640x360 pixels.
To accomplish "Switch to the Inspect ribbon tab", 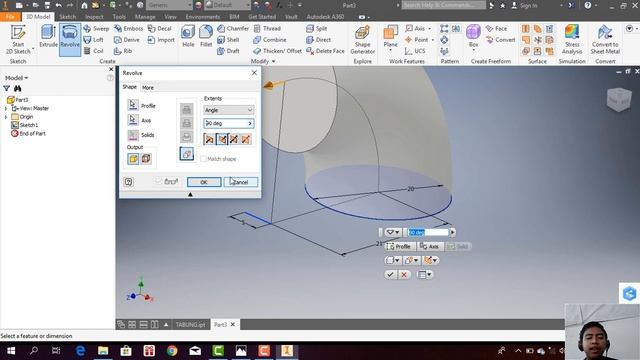I will [94, 17].
